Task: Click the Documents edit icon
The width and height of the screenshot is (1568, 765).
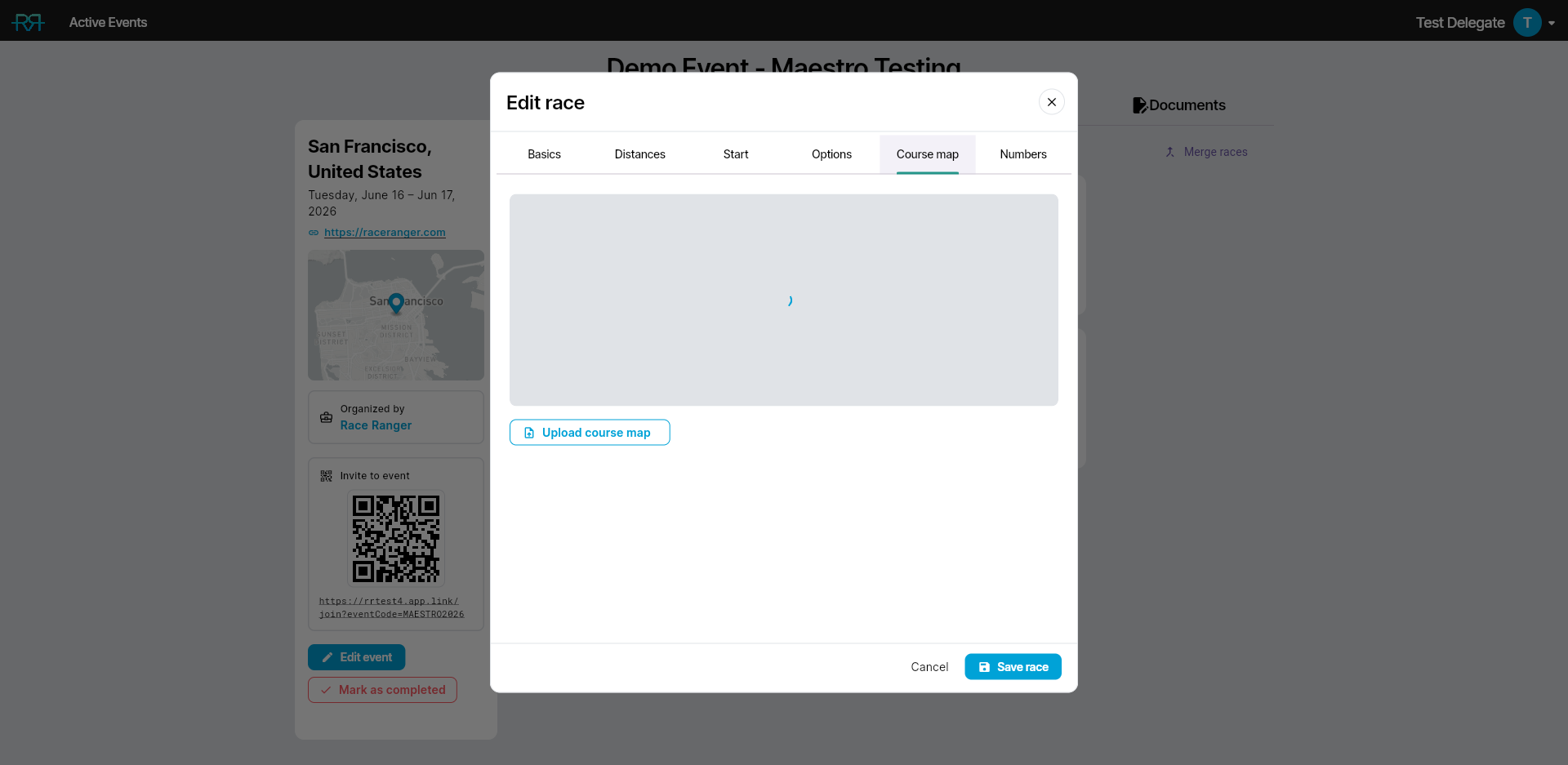Action: 1139,105
